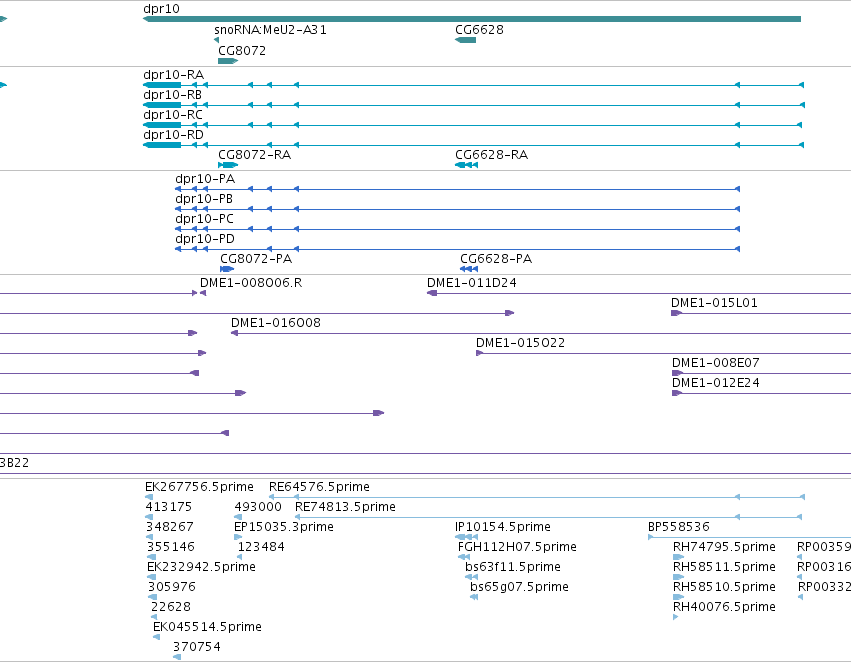This screenshot has width=851, height=662.
Task: Select clone DME1-012E24
Action: point(761,393)
